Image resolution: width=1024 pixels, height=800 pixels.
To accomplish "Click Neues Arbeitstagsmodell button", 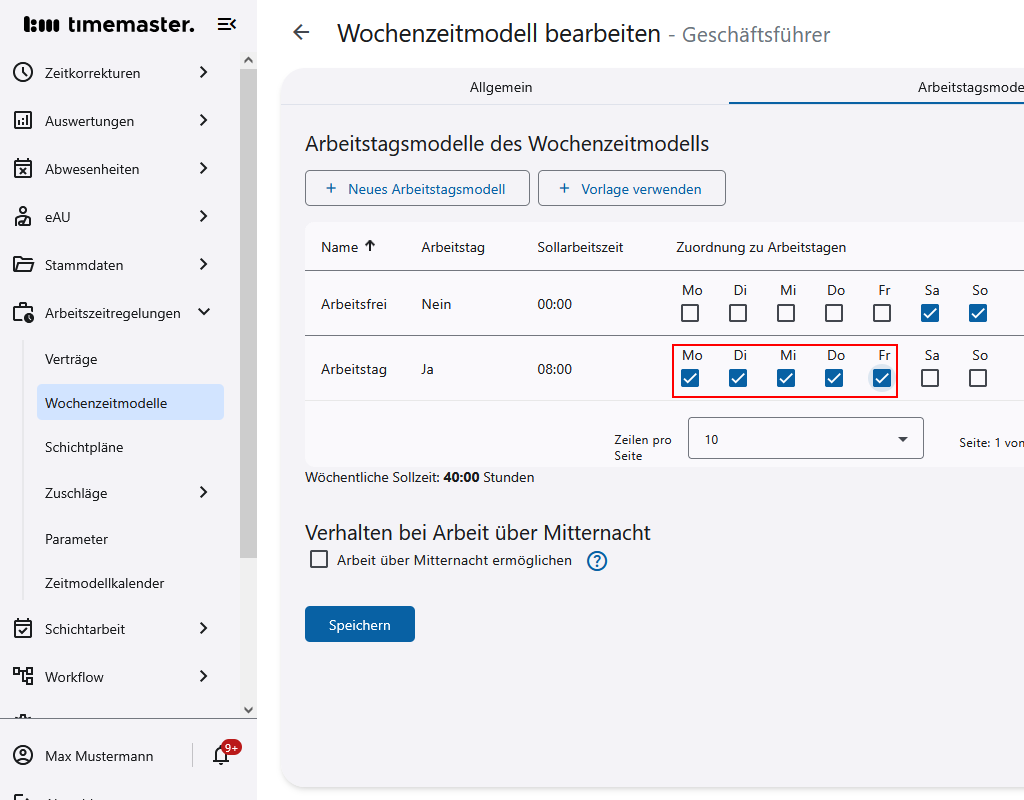I will [417, 187].
